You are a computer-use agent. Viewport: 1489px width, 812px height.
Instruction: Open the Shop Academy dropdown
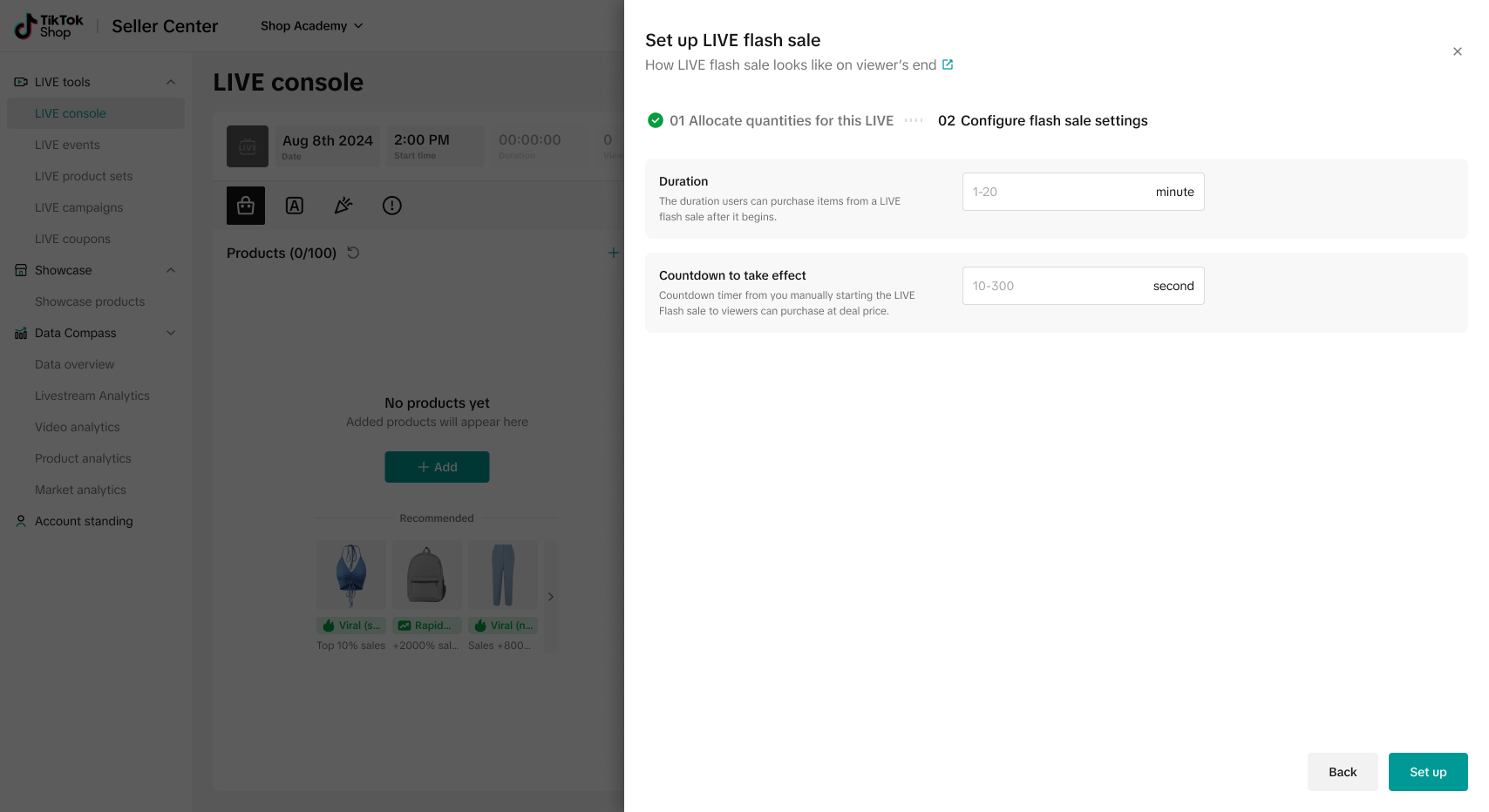[x=311, y=26]
